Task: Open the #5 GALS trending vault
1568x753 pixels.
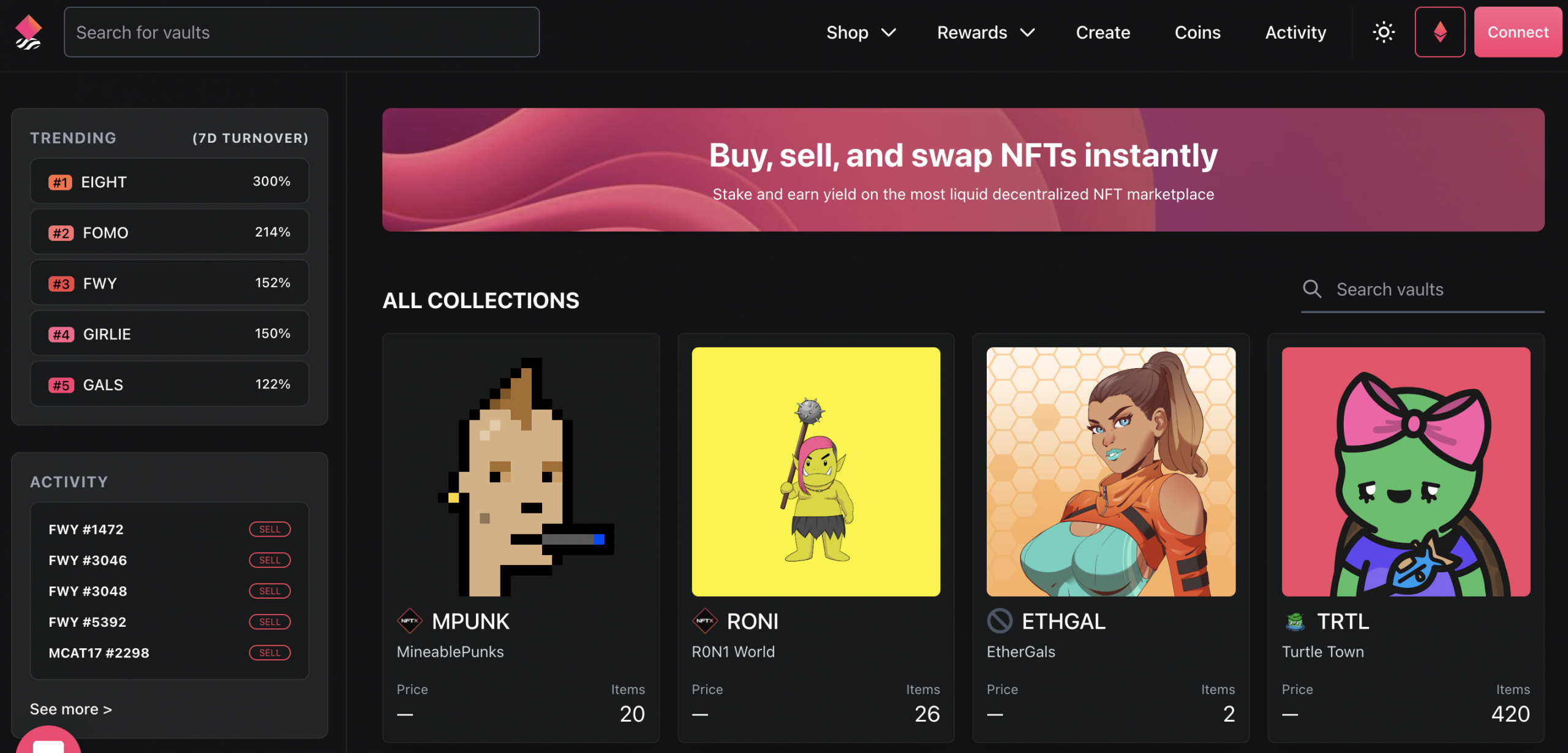Action: (x=170, y=385)
